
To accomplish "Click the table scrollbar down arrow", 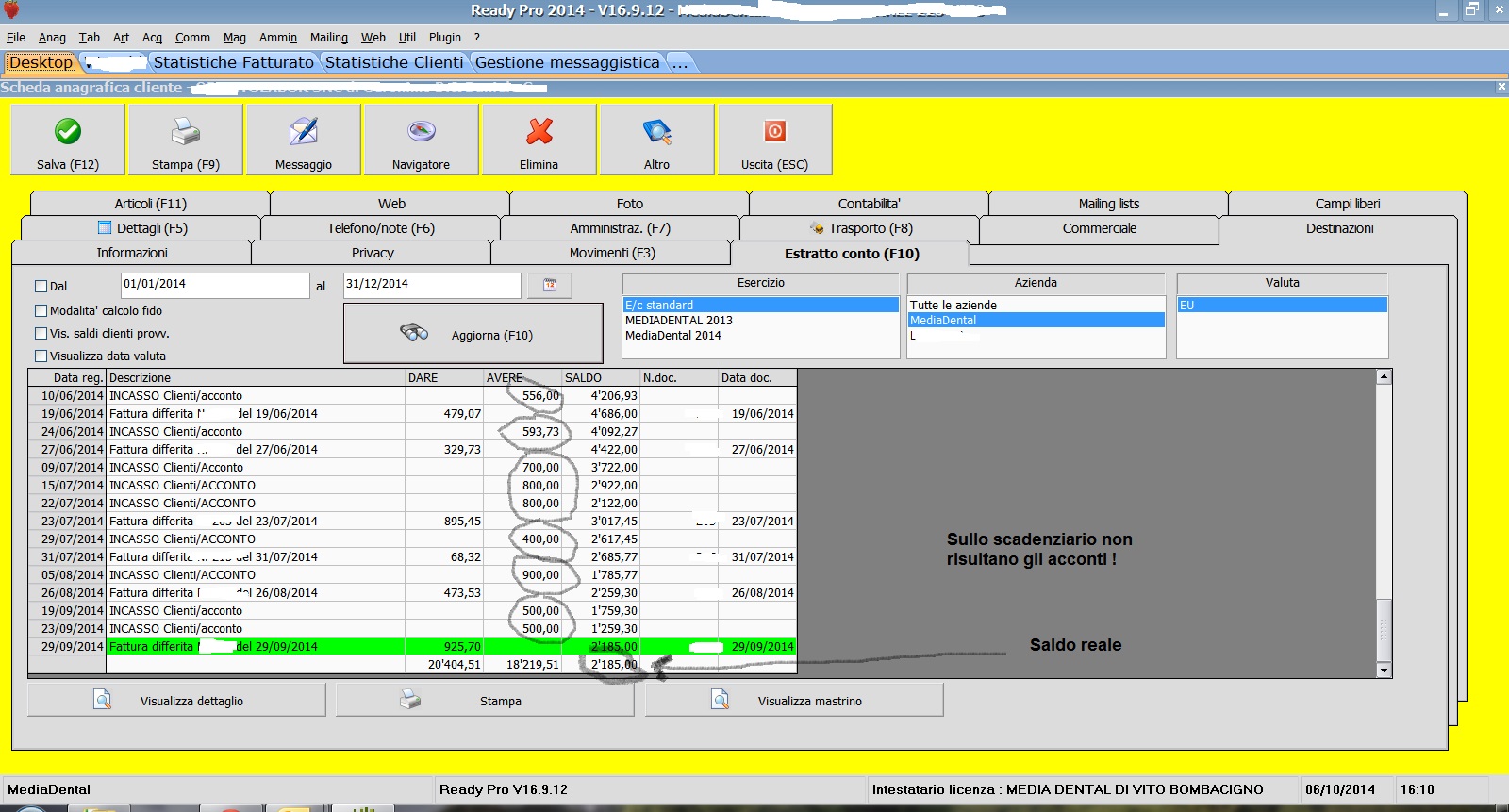I will 1384,671.
